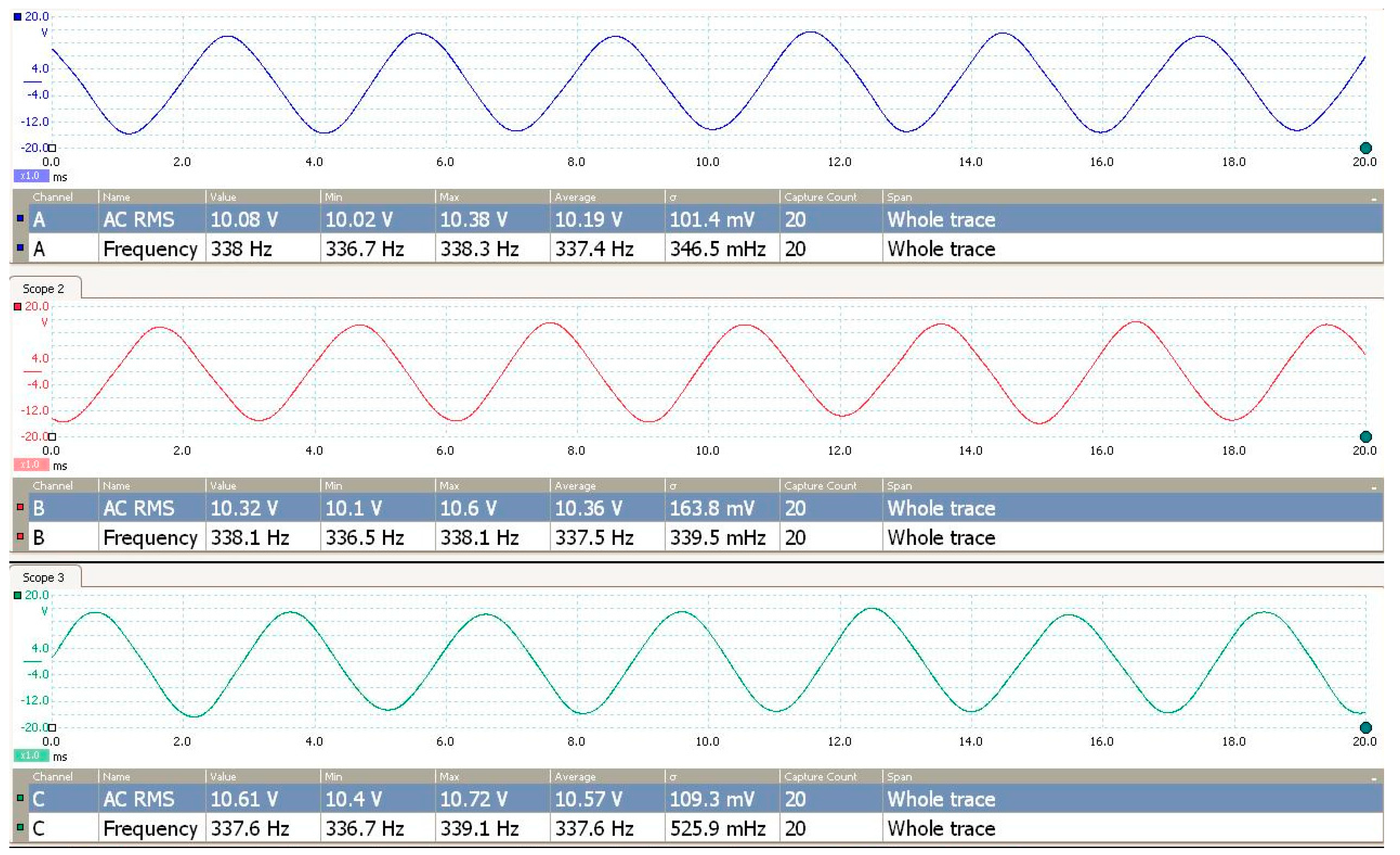The image size is (1400, 855).
Task: Switch to the Scope 2 tab
Action: [x=44, y=289]
